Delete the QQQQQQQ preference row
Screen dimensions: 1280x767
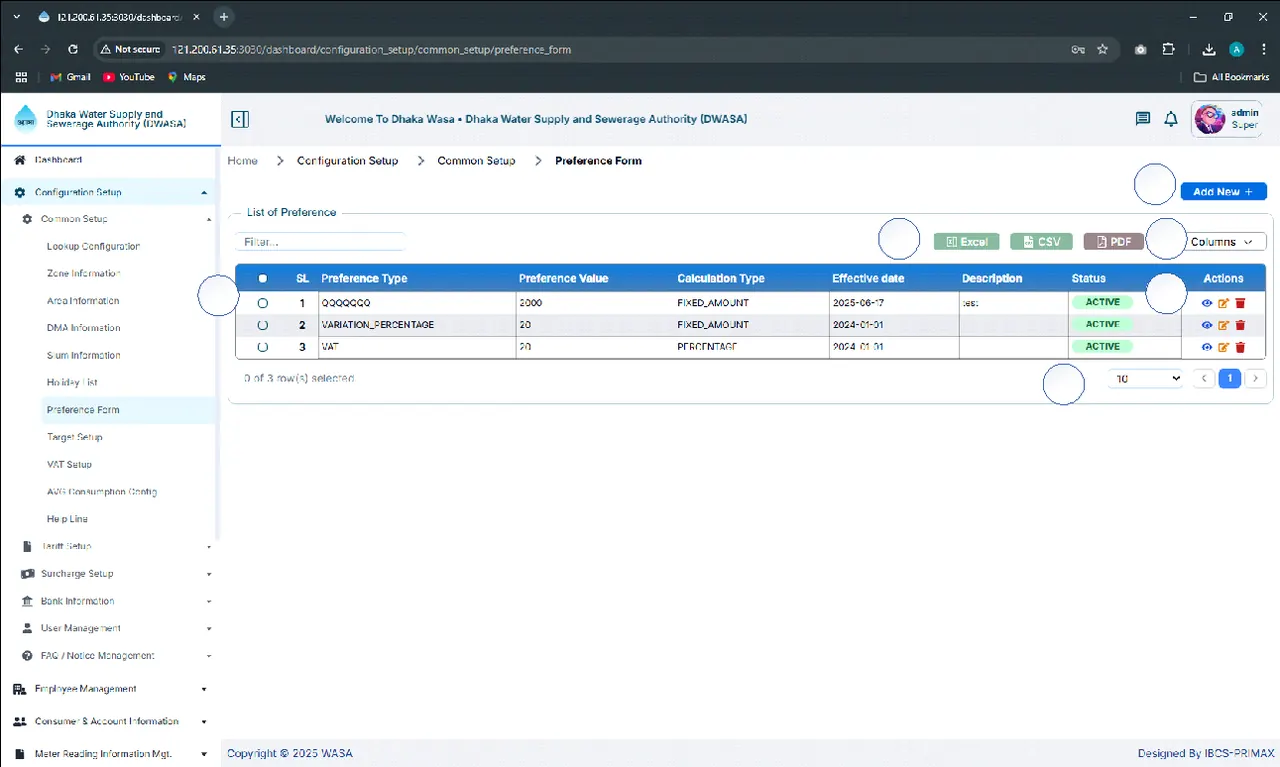[1240, 303]
